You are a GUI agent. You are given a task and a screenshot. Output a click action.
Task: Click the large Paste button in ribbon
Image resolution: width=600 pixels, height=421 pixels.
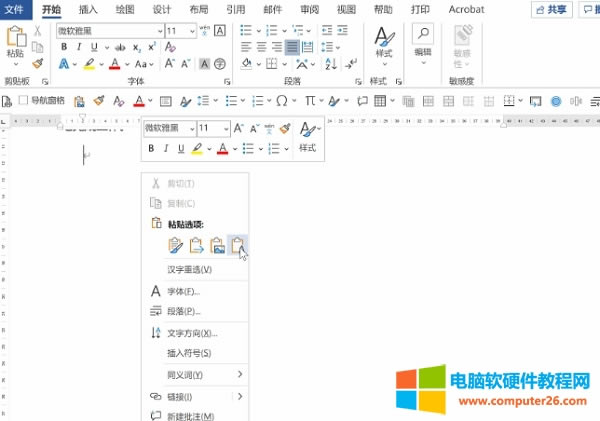[x=15, y=42]
